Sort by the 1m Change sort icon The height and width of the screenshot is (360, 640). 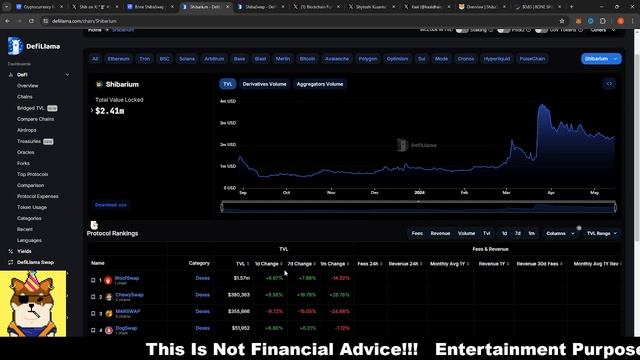pos(348,264)
